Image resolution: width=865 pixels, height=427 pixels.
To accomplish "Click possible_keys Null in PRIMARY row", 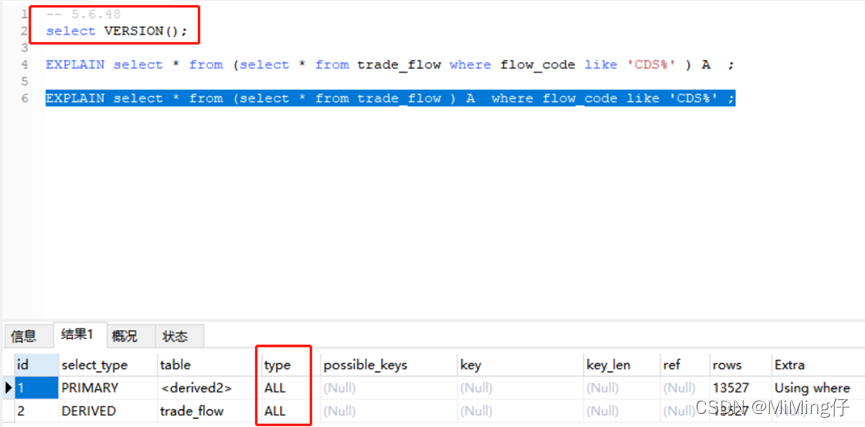I will pyautogui.click(x=388, y=388).
